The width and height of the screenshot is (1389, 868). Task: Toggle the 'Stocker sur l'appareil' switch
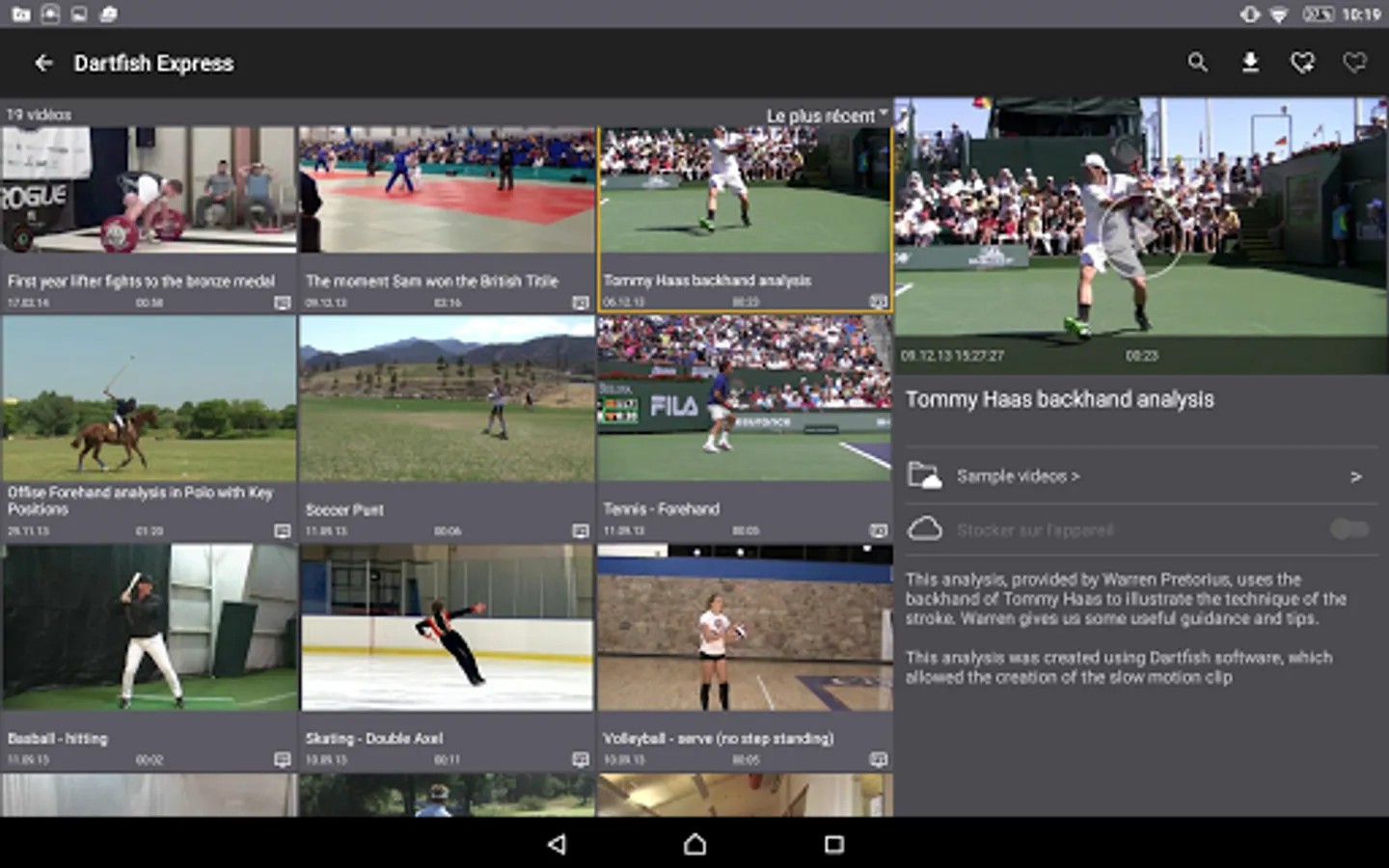point(1349,529)
